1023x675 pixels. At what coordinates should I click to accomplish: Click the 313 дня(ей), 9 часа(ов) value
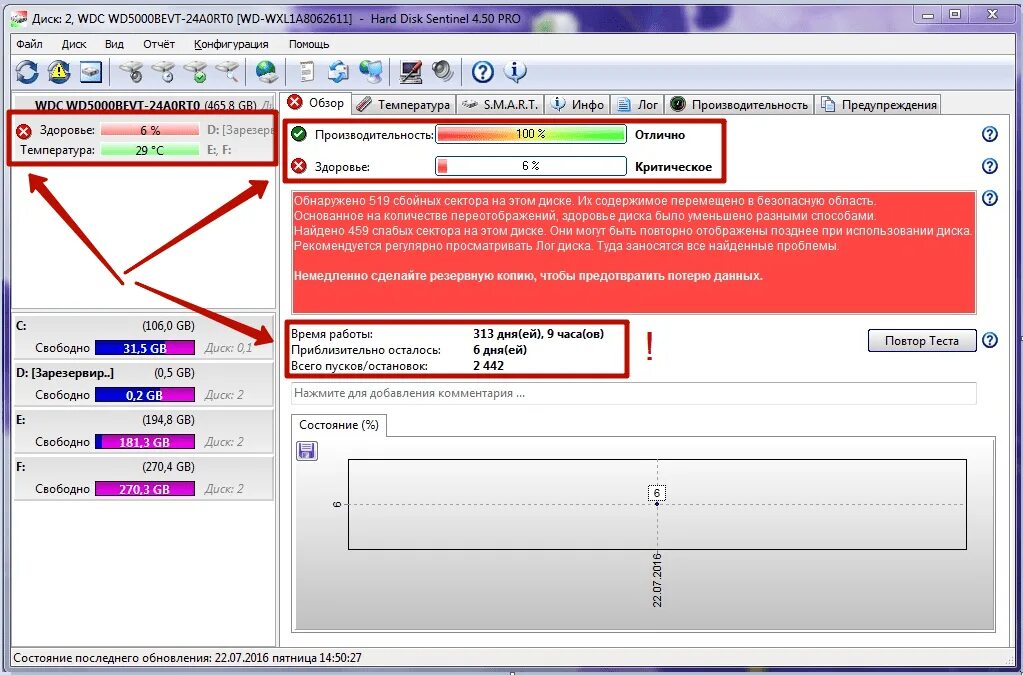coord(538,334)
